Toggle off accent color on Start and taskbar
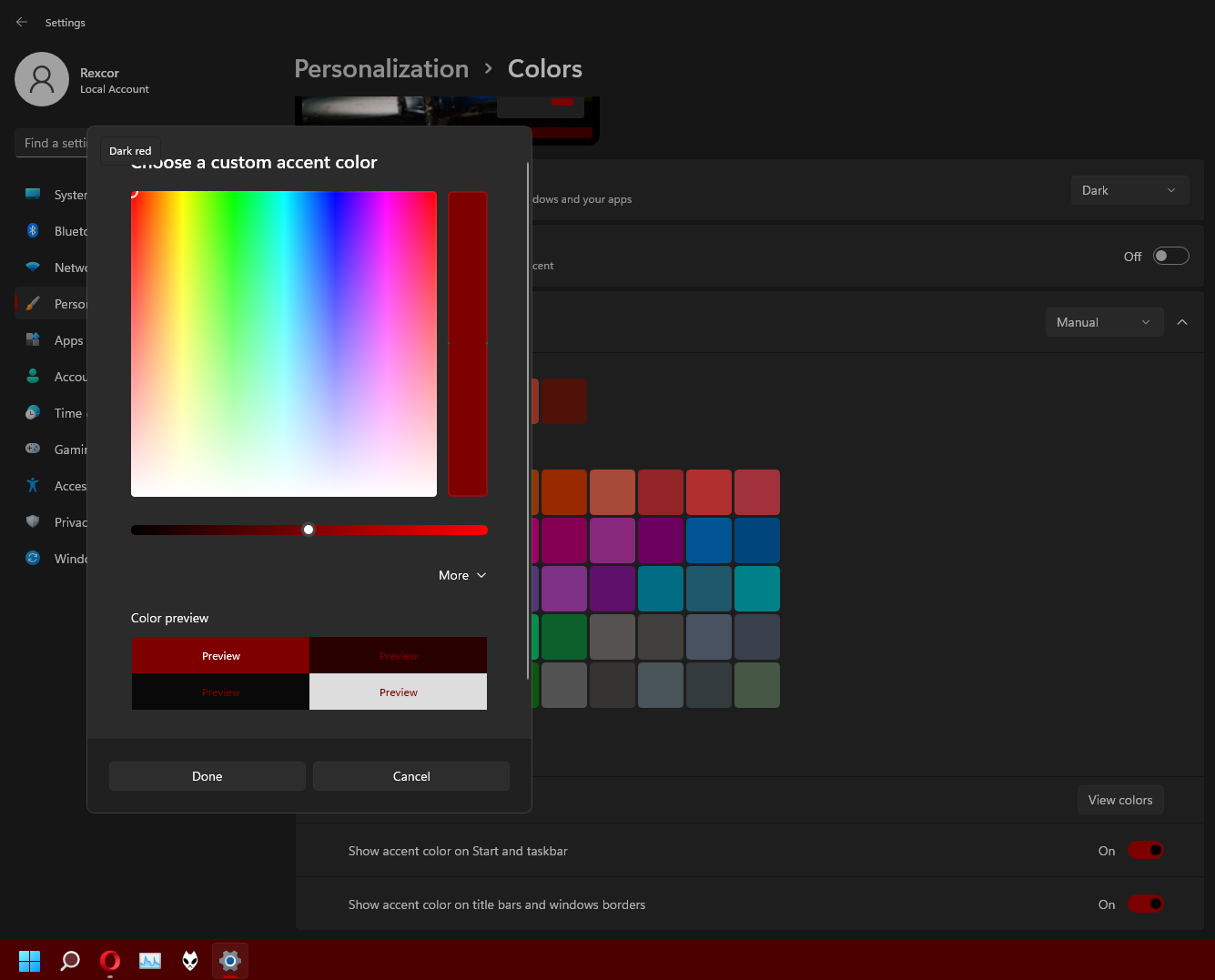The width and height of the screenshot is (1215, 980). tap(1145, 851)
